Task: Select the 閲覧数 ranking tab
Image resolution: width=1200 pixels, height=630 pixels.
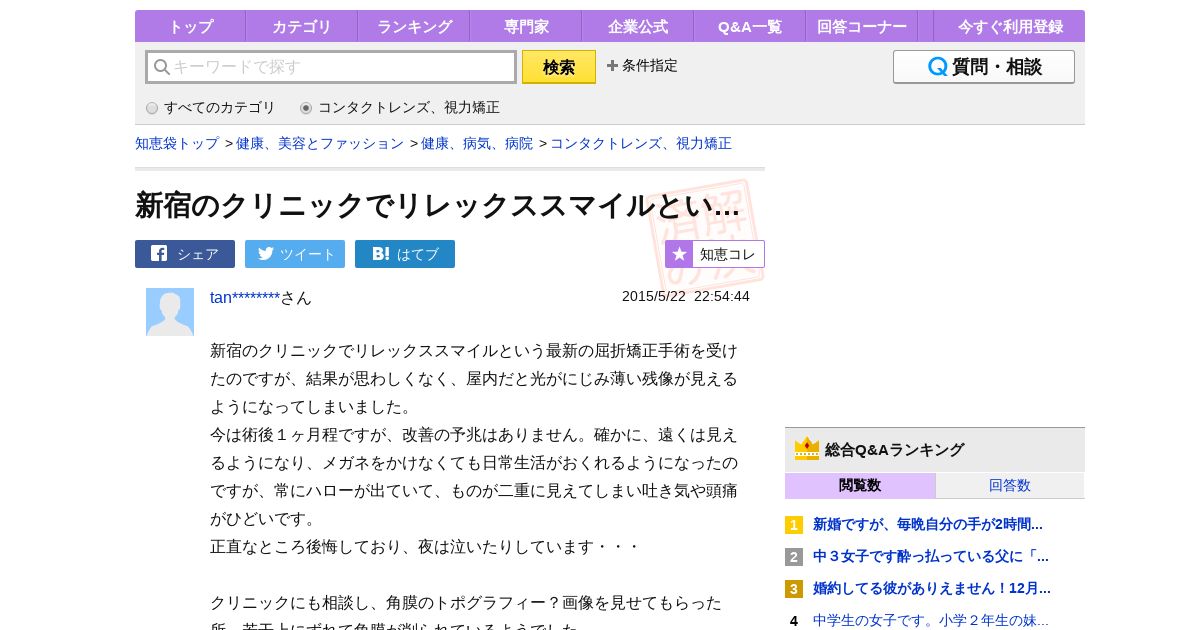Action: [x=860, y=485]
